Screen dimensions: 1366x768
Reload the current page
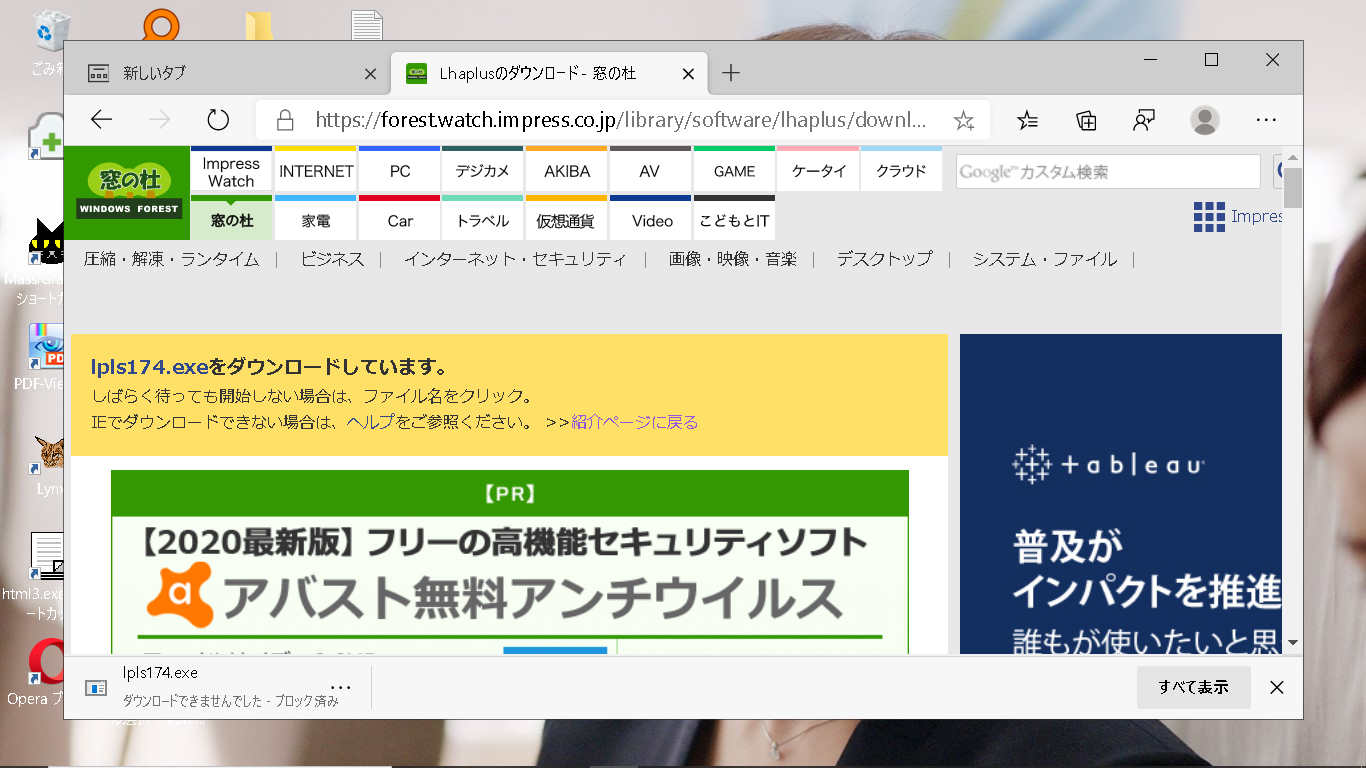[218, 120]
